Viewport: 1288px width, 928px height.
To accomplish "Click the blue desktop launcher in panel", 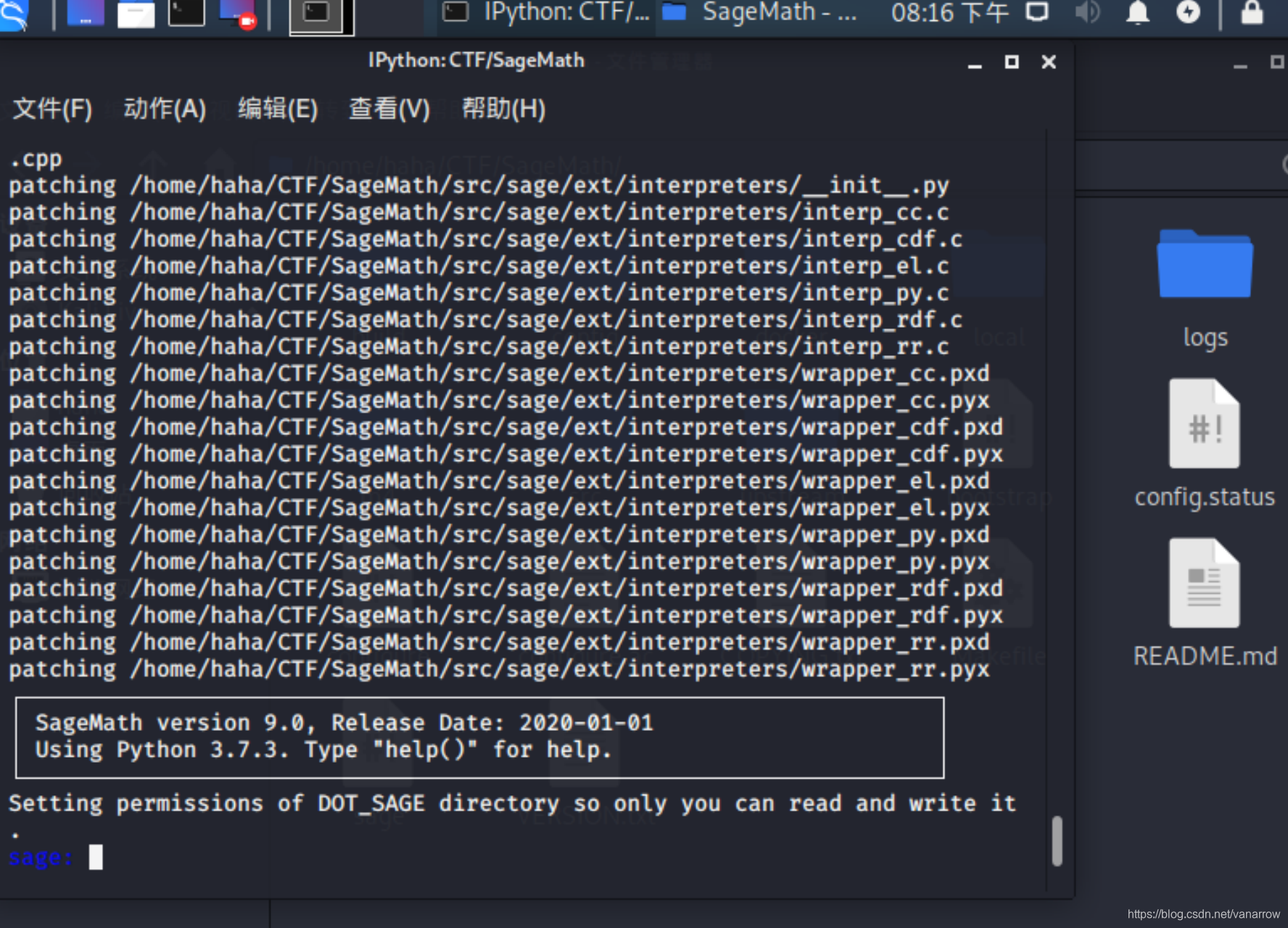I will [x=85, y=13].
